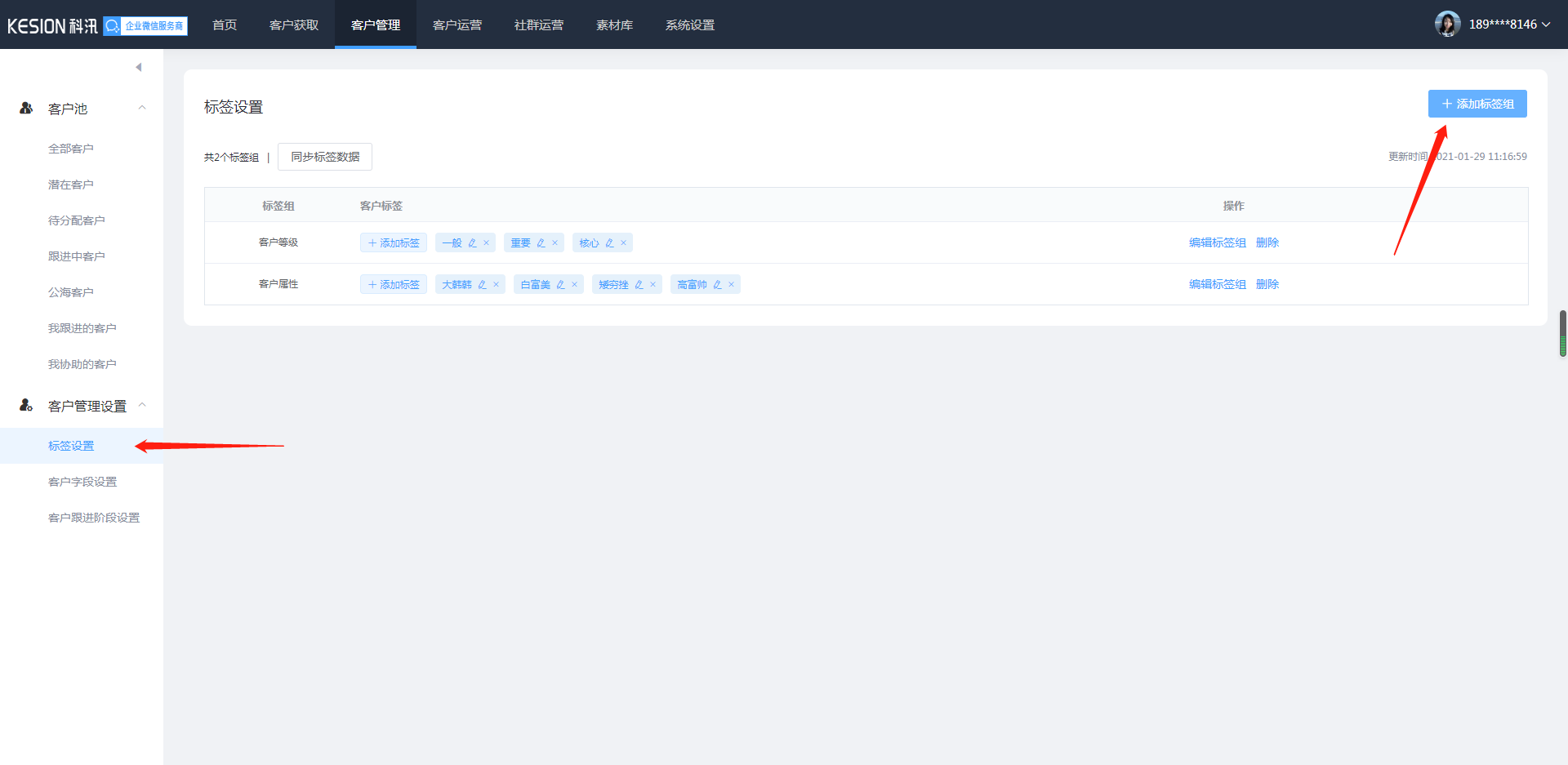Click the pencil icon on 白富美 tag
Viewport: 1568px width, 765px height.
coord(560,285)
